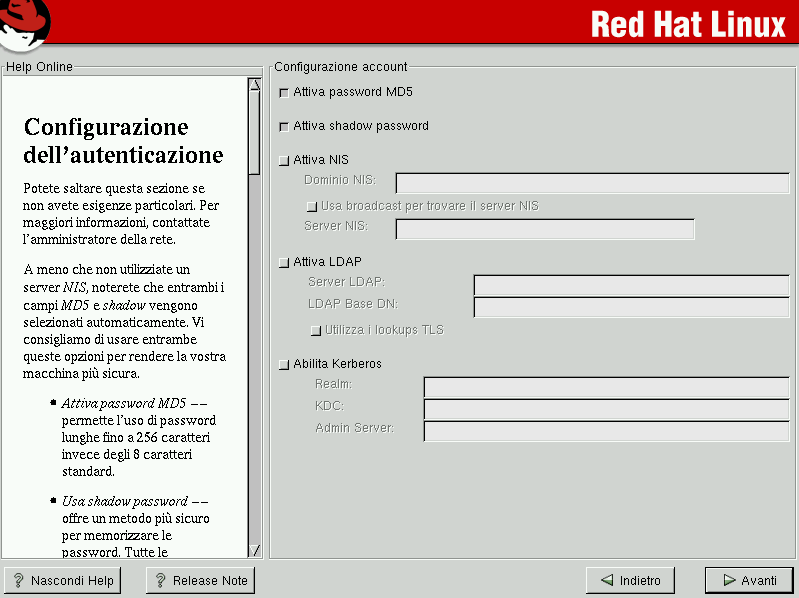Click the help panel scrollbar thumb
The height and width of the screenshot is (598, 799).
254,130
